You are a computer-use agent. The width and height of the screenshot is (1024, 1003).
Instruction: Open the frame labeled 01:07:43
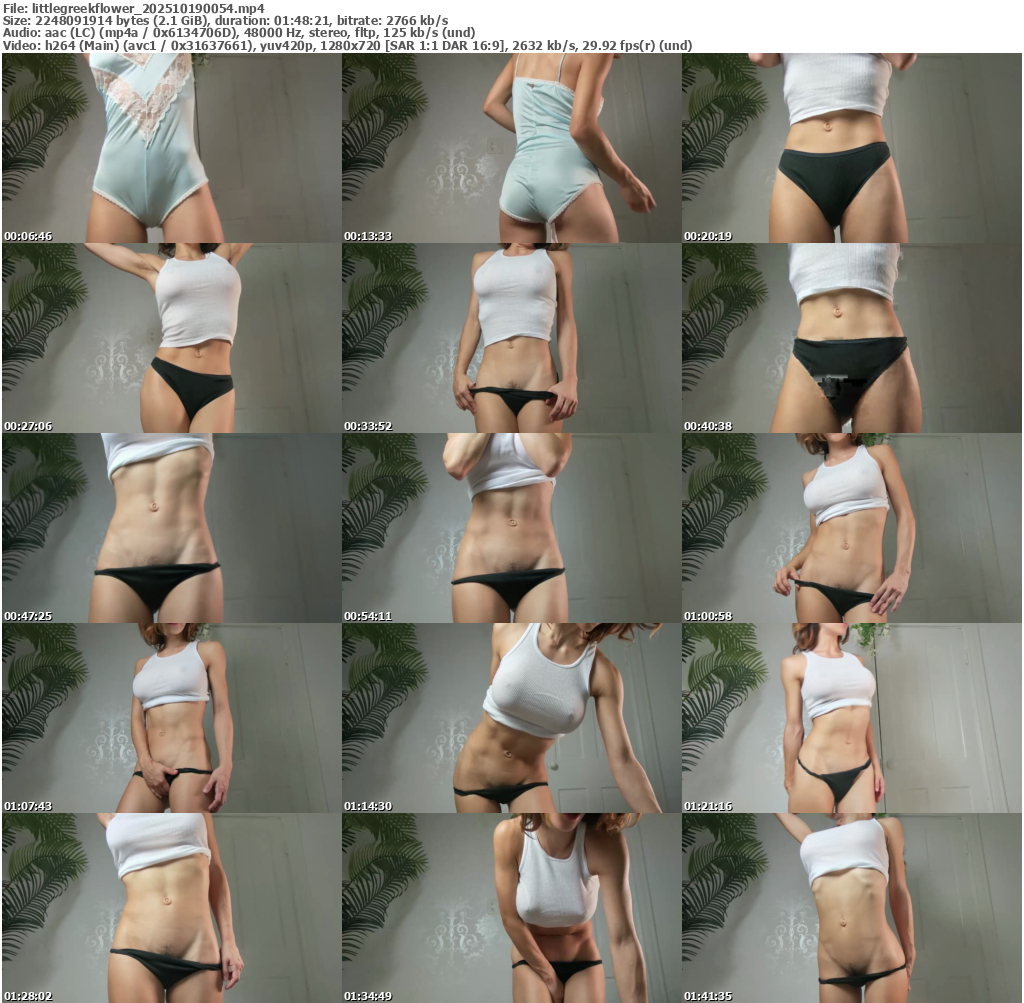pyautogui.click(x=171, y=718)
